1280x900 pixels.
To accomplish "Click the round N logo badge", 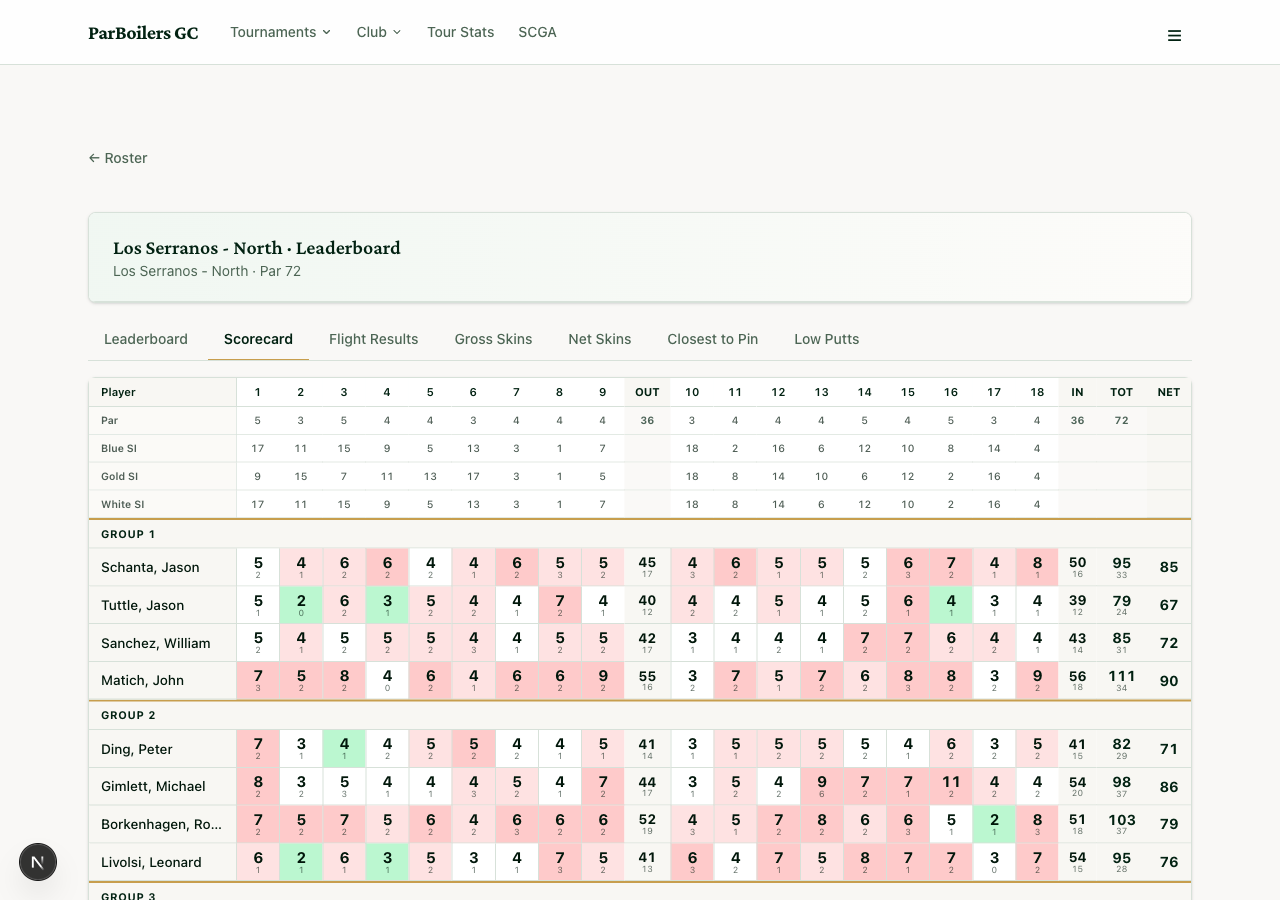I will (x=38, y=861).
